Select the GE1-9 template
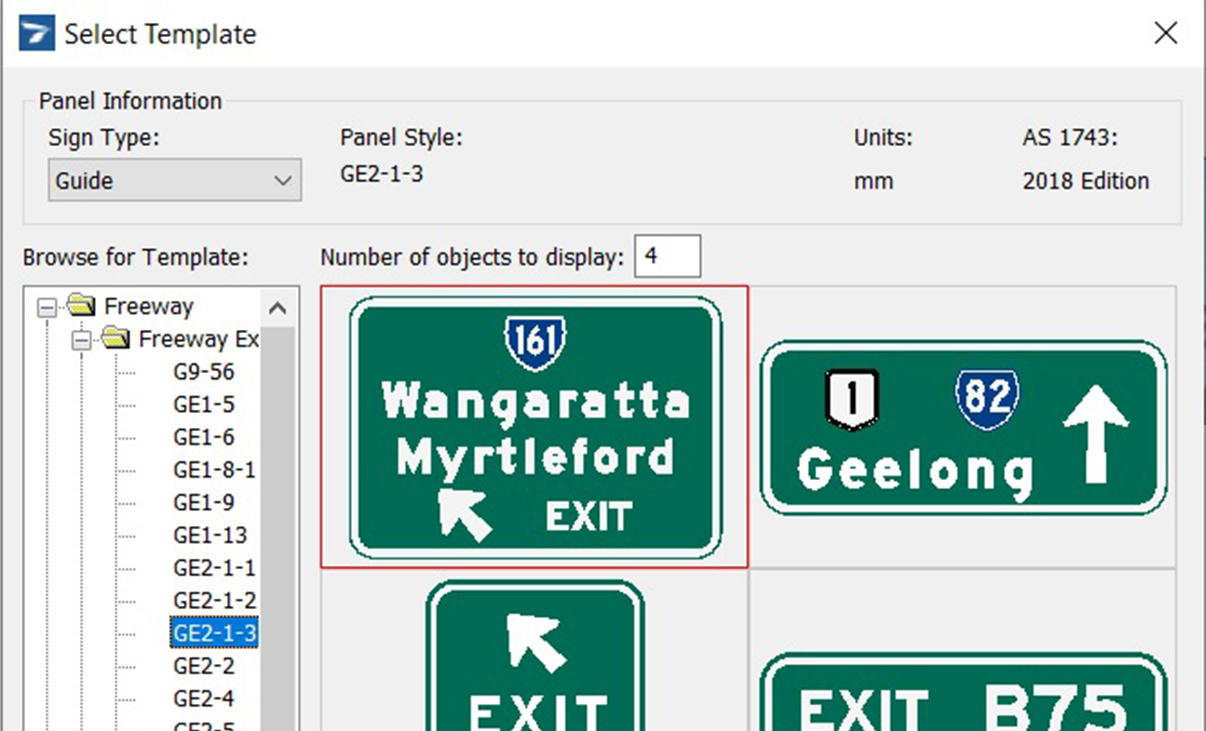 click(204, 502)
